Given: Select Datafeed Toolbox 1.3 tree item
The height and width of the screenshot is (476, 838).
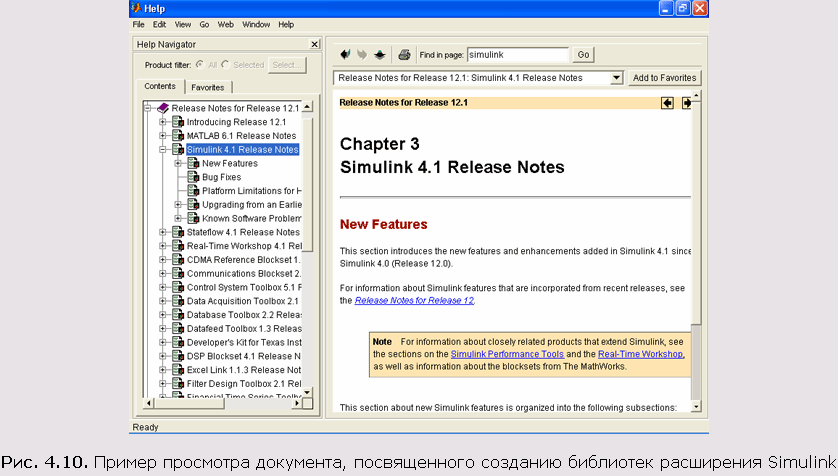Looking at the screenshot, I should pos(244,329).
